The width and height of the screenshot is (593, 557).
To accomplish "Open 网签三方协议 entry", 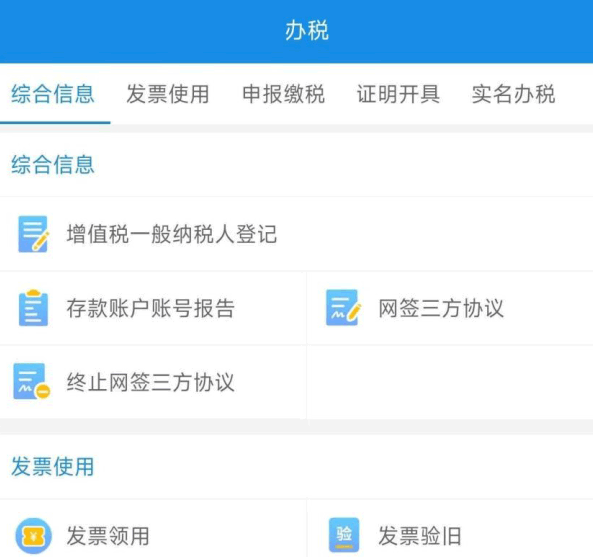I will 450,308.
